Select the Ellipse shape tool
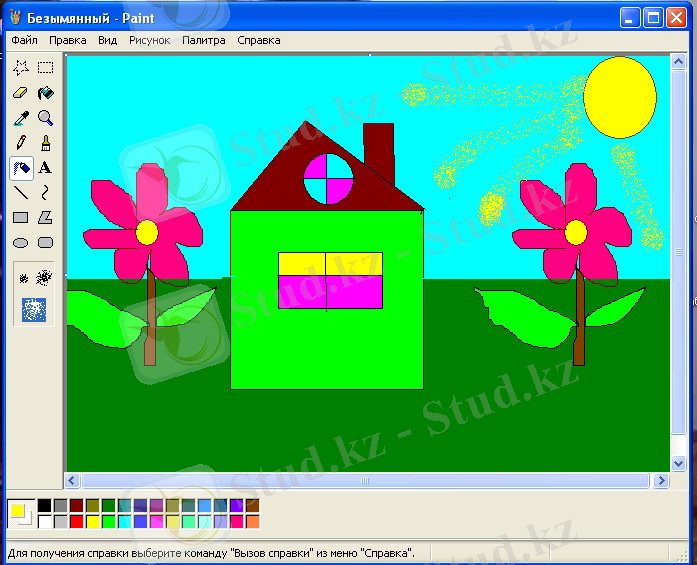The height and width of the screenshot is (565, 697). point(21,243)
